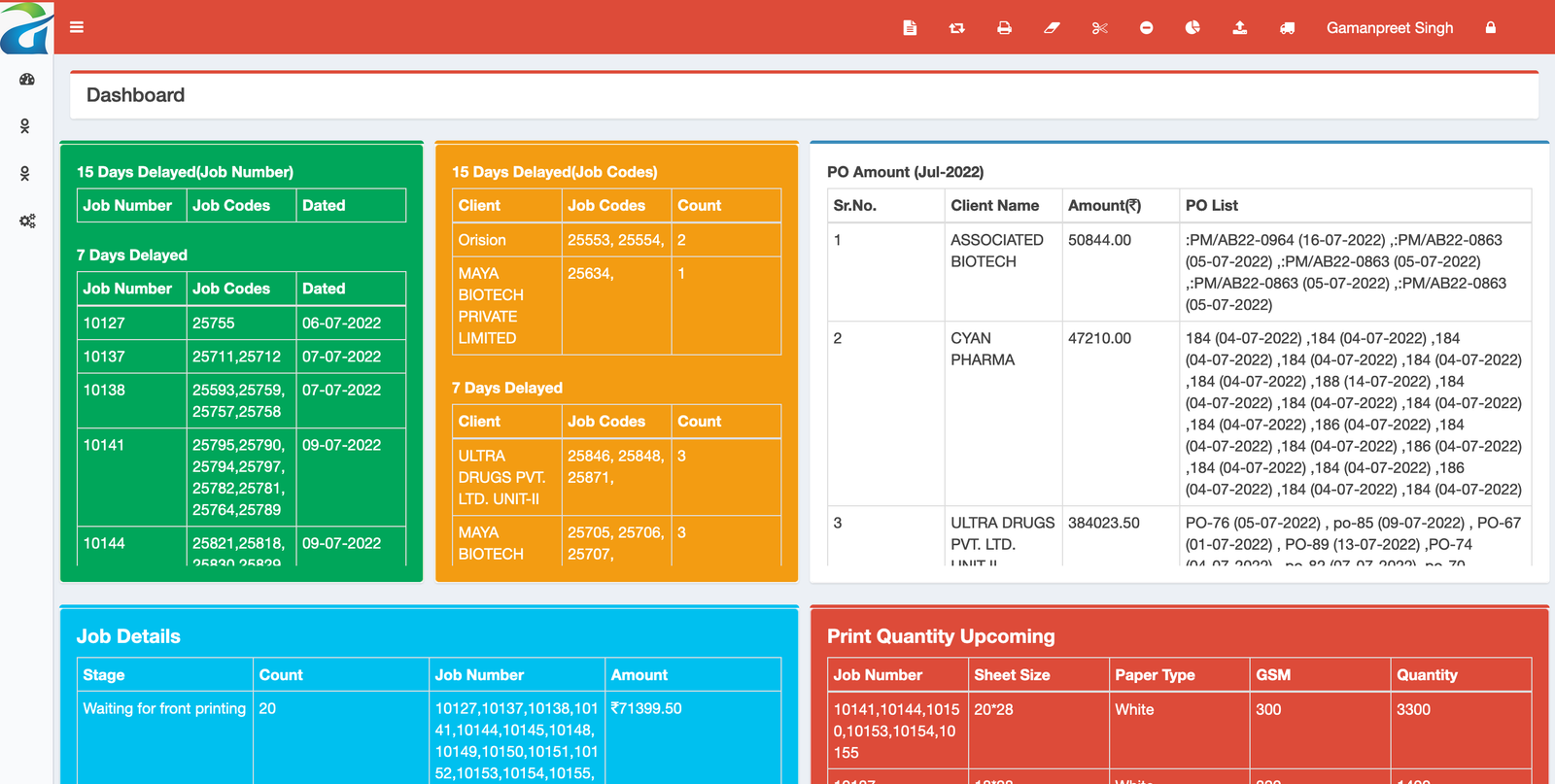Click the Sheet Size header in Print Quantity Upcoming
Viewport: 1555px width, 784px height.
pyautogui.click(x=1012, y=675)
